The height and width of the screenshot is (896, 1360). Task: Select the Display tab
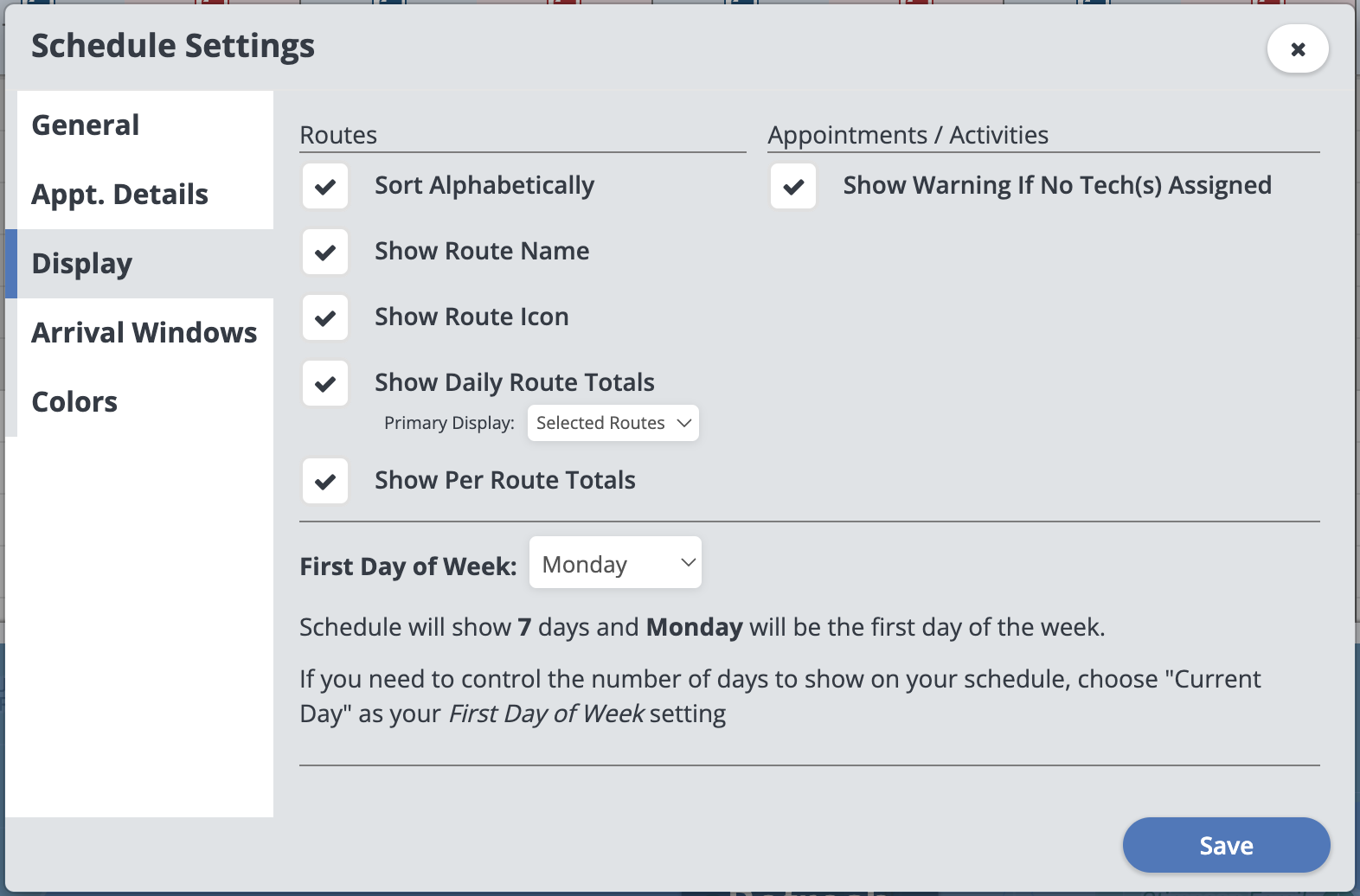pos(82,264)
